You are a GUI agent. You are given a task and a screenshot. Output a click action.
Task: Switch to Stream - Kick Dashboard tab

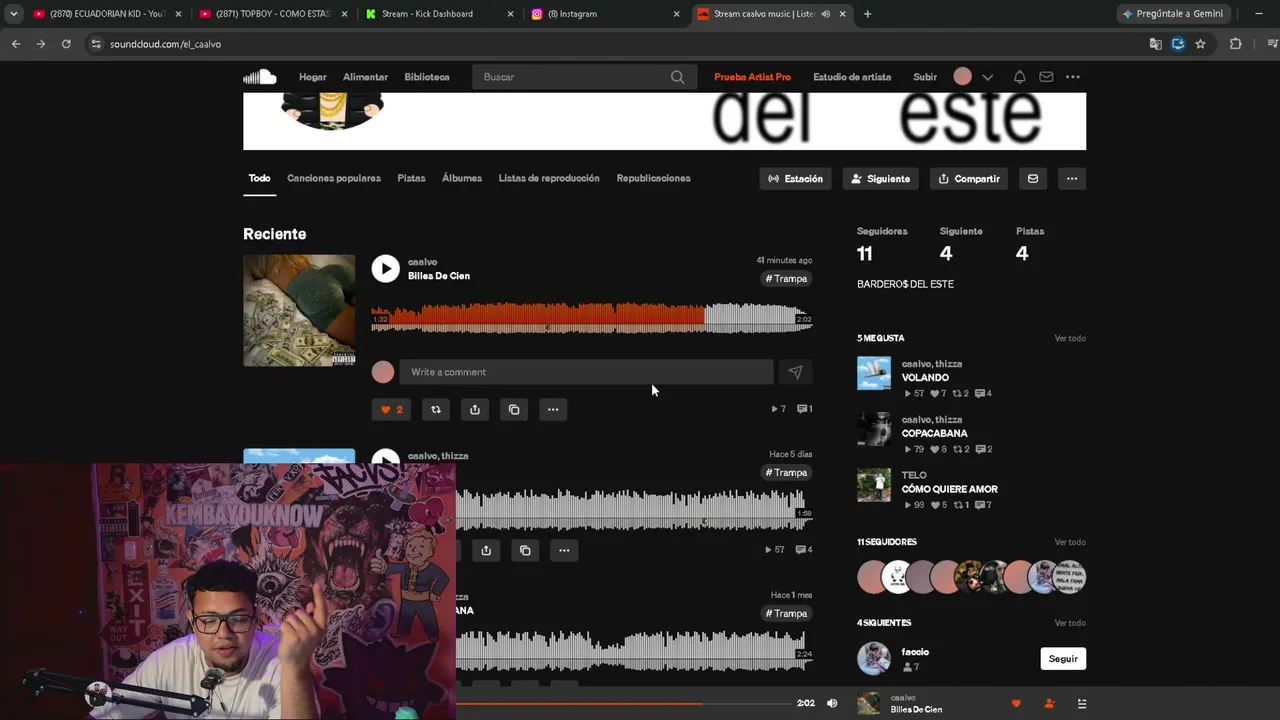[x=437, y=14]
